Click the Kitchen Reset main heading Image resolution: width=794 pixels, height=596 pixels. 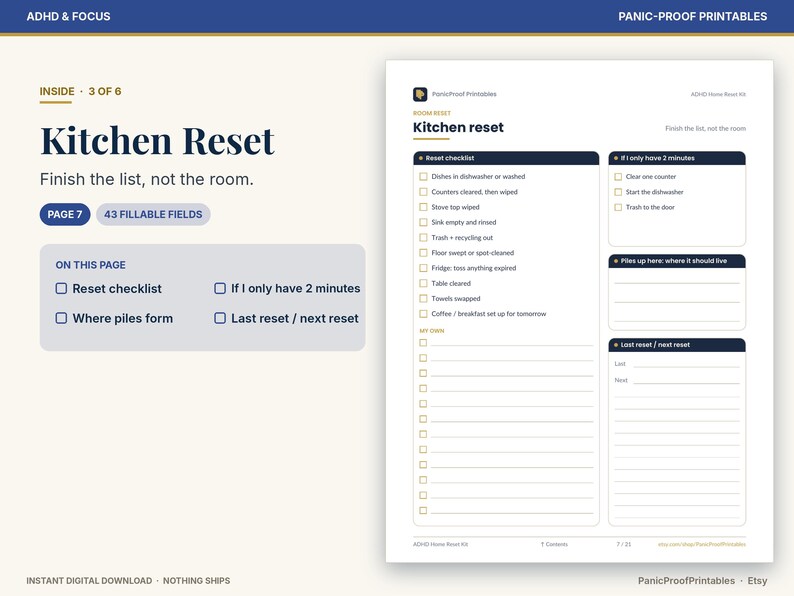pos(157,140)
